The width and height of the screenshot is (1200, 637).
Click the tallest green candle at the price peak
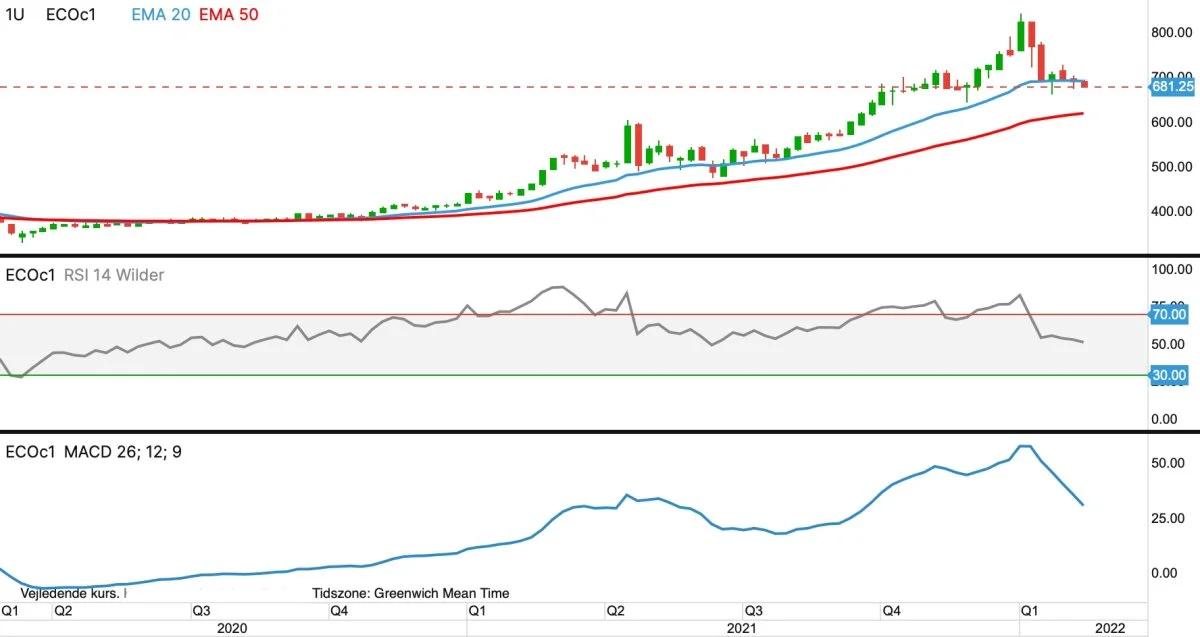1020,35
